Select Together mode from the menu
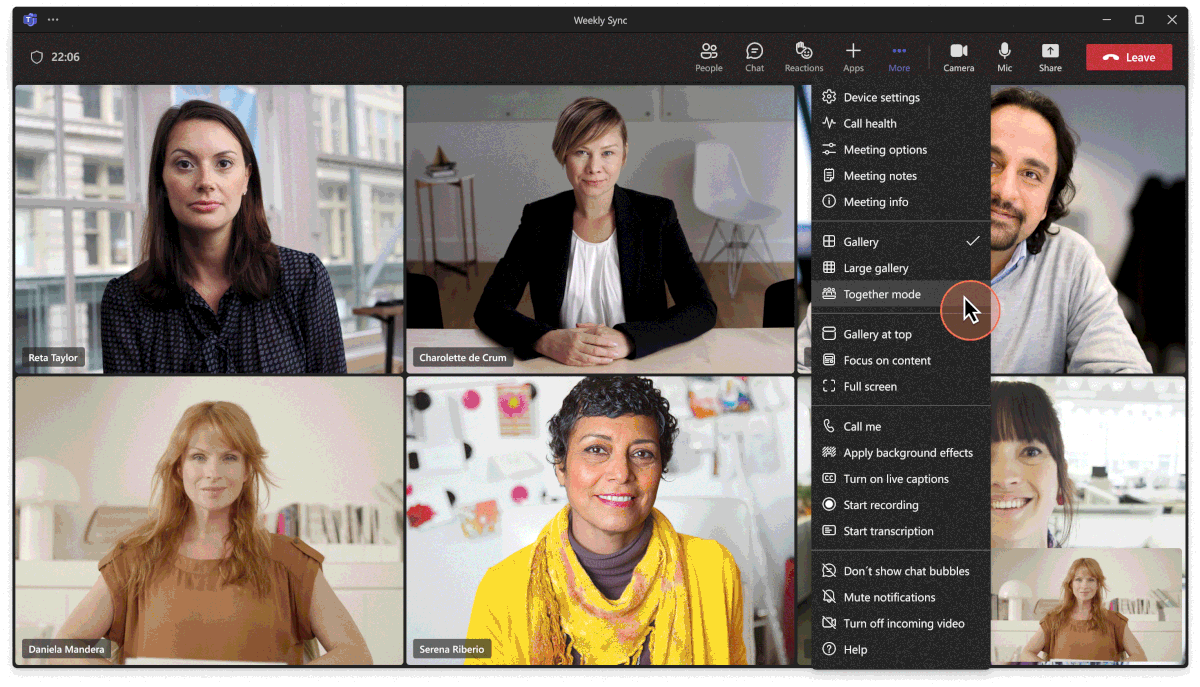1200x687 pixels. click(882, 294)
